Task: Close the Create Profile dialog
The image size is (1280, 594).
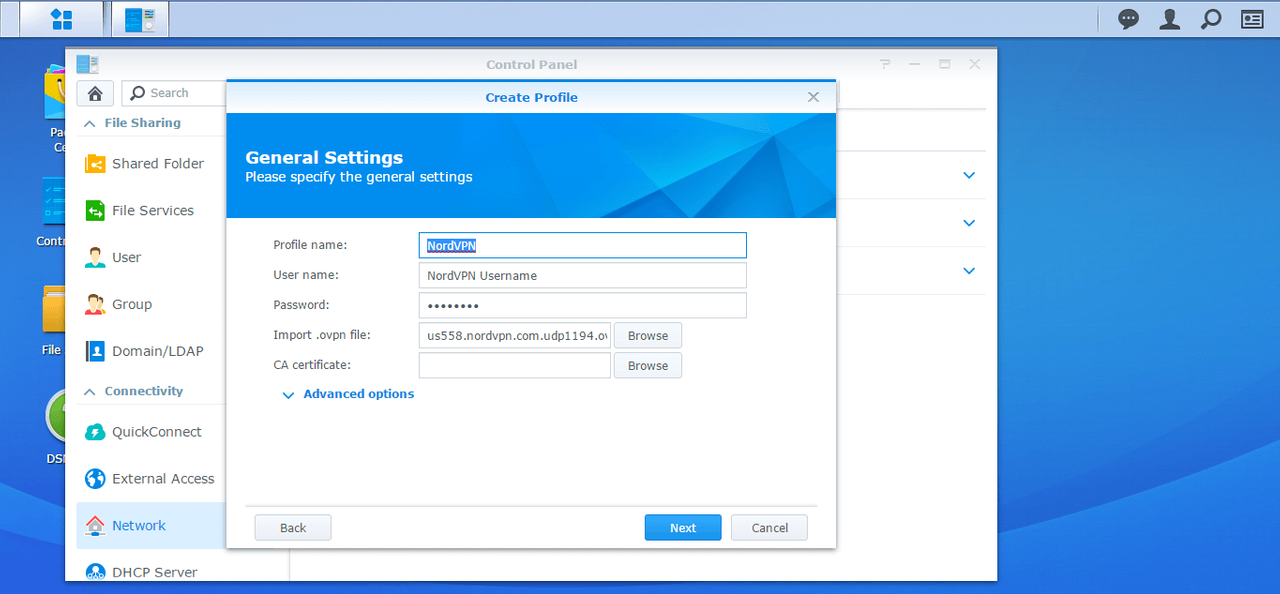Action: pos(813,97)
